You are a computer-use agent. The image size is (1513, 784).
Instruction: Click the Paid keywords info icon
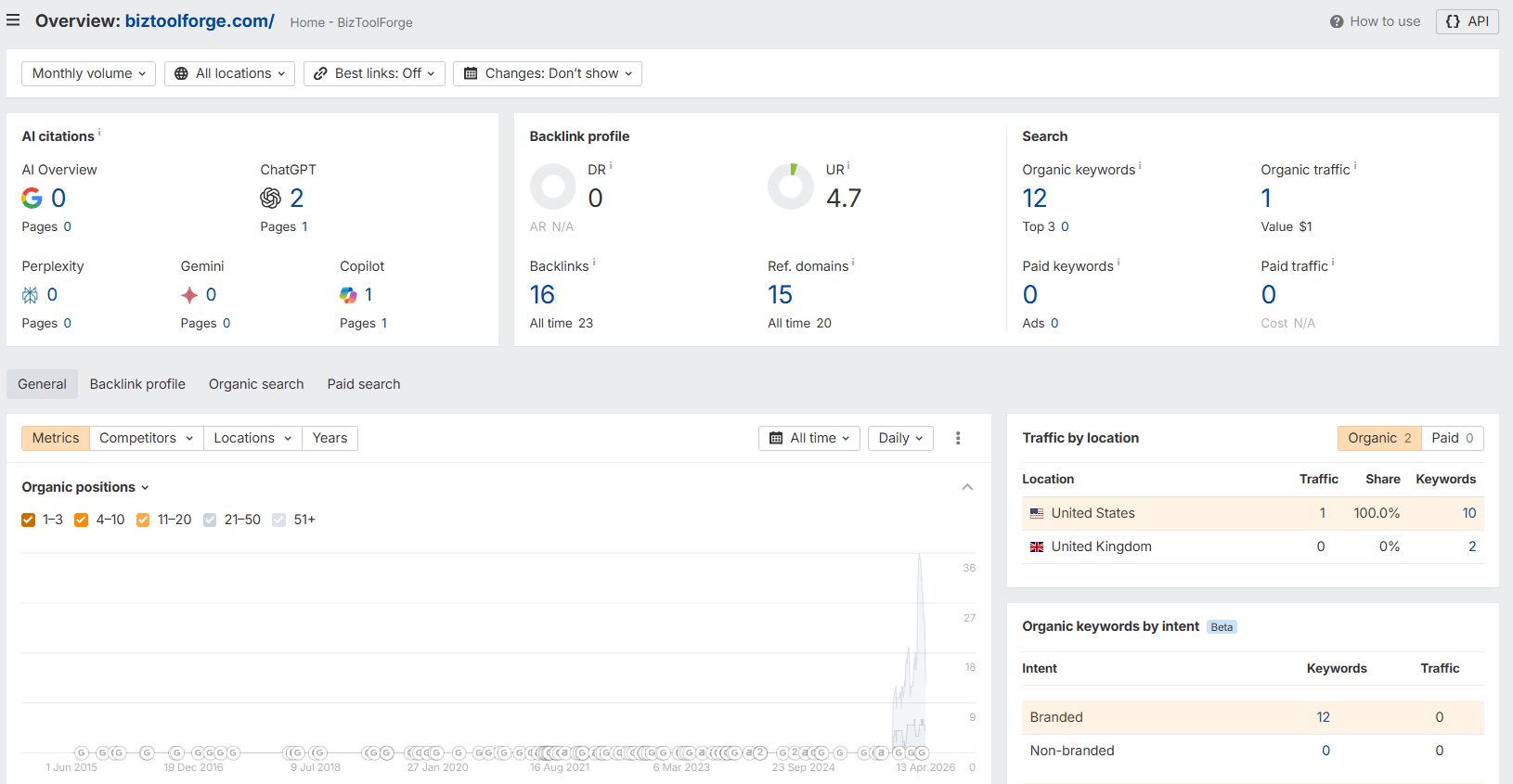click(x=1119, y=263)
